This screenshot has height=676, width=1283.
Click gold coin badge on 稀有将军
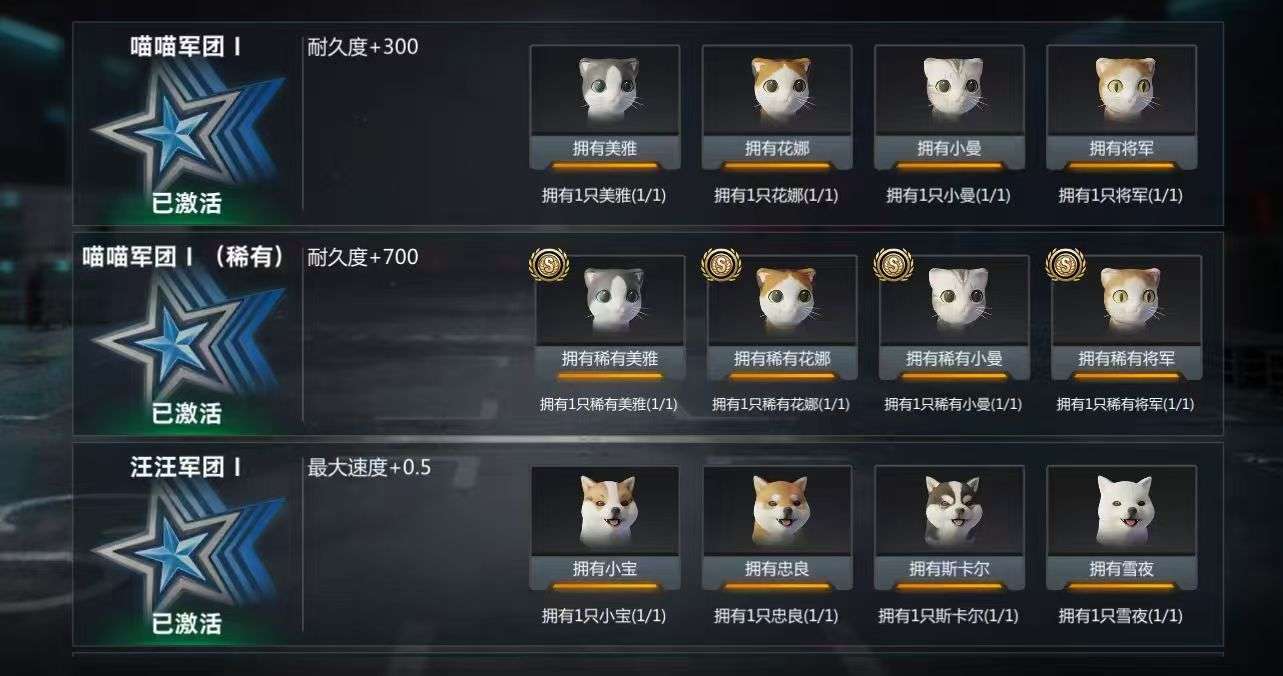pyautogui.click(x=1065, y=265)
